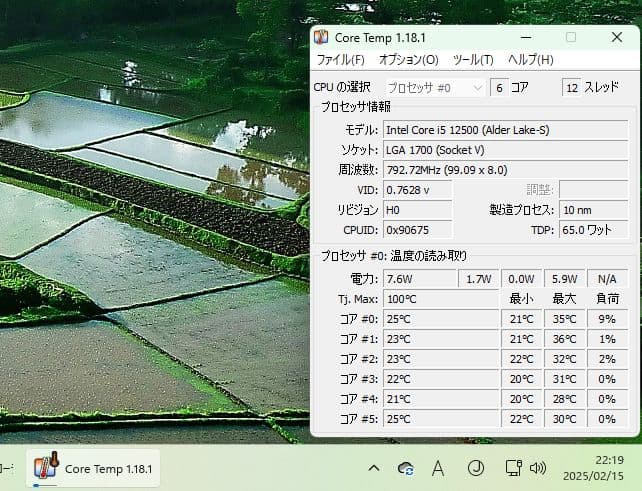Image resolution: width=642 pixels, height=491 pixels.
Task: Click the round IME tray icon
Action: point(476,468)
